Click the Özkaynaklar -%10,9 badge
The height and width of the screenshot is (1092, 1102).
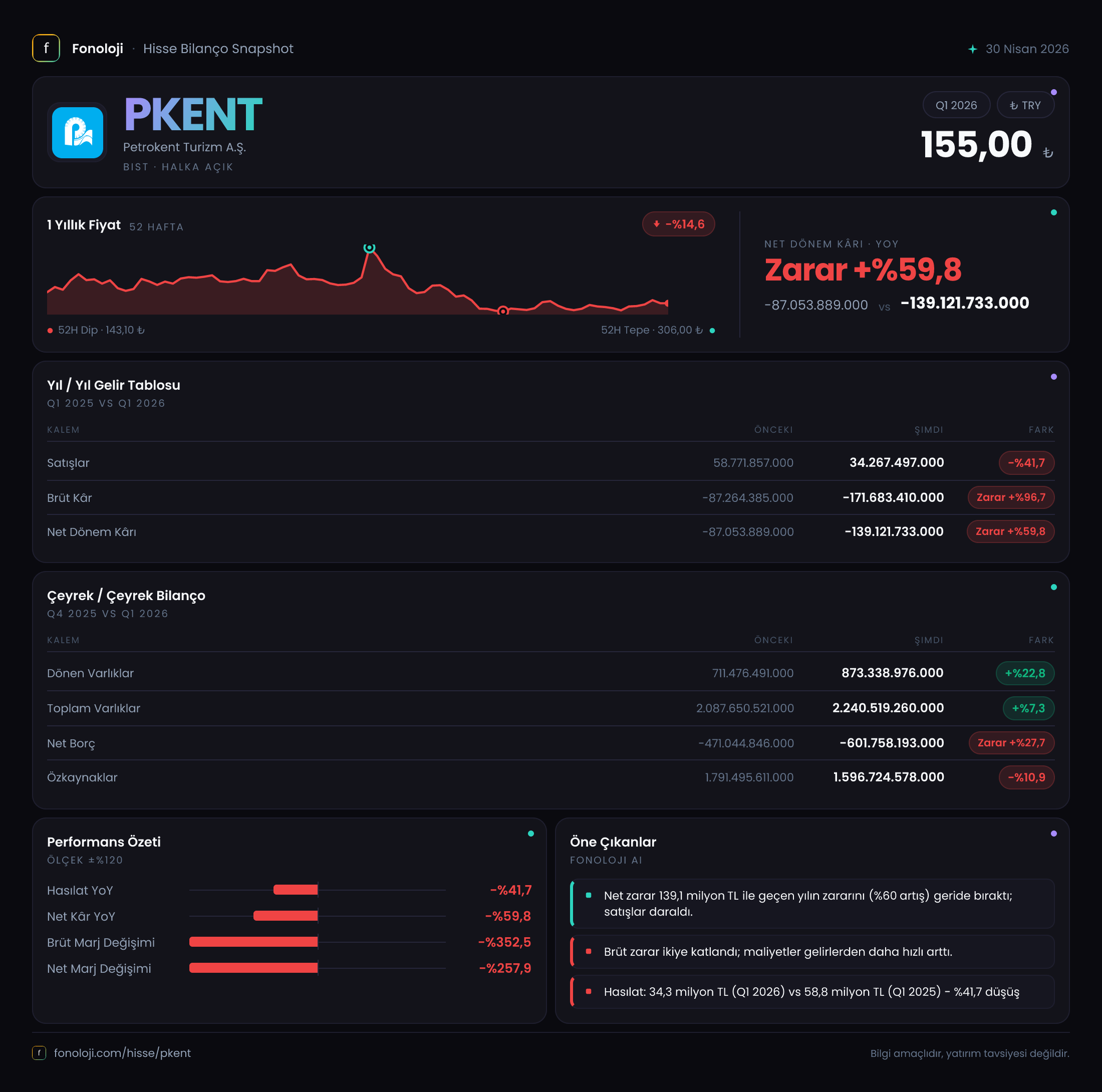(x=1026, y=777)
